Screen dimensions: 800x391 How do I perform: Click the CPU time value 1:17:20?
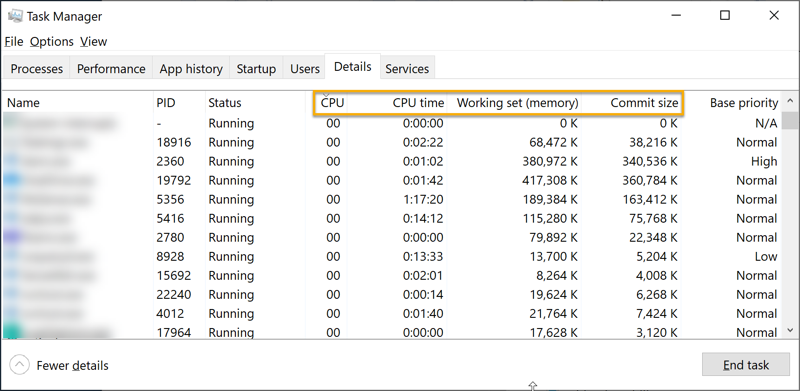423,199
